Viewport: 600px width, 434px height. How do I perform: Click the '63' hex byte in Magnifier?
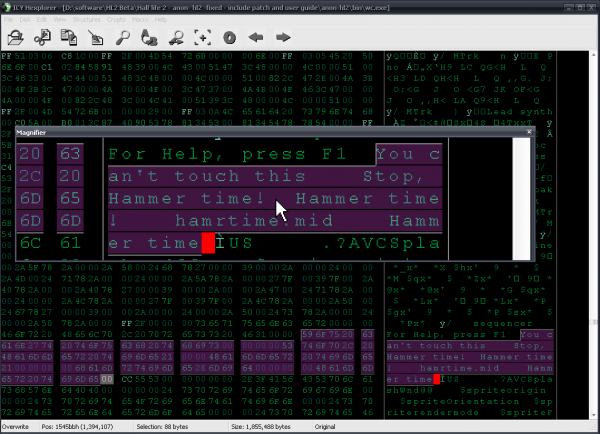(70, 154)
